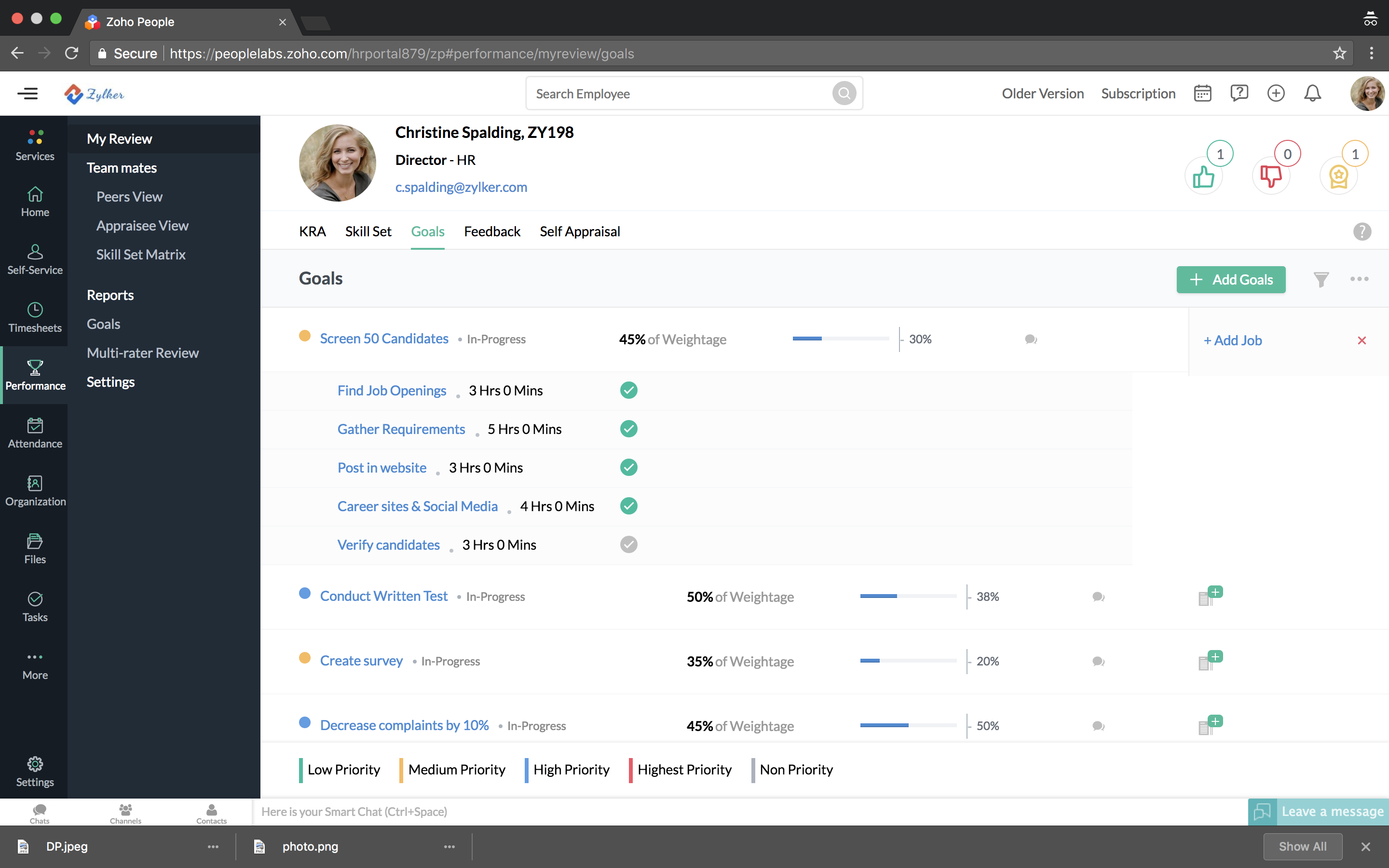
Task: Open the hamburger menu next to Zylker logo
Action: [x=27, y=93]
